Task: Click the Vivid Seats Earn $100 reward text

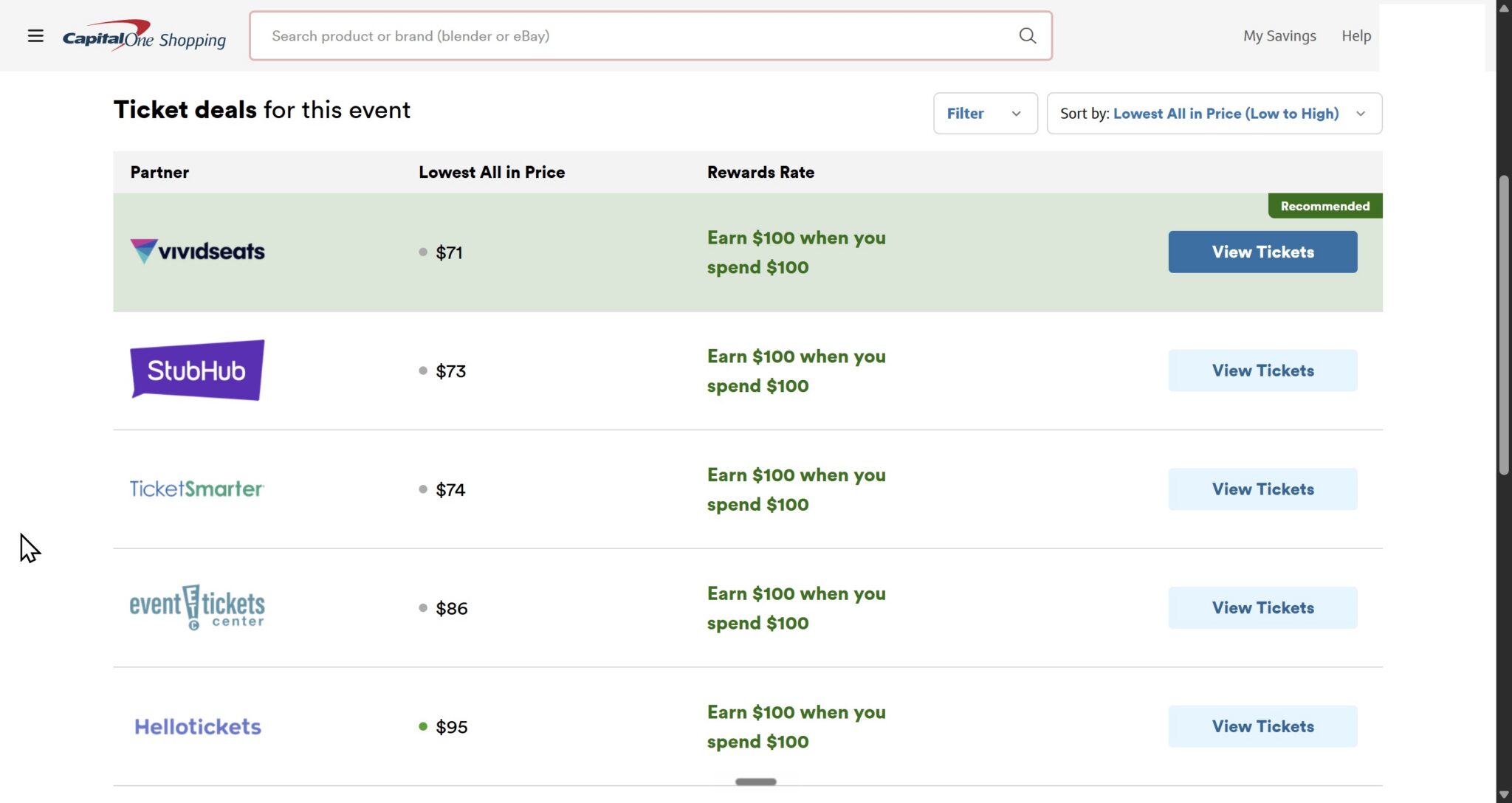Action: coord(796,252)
